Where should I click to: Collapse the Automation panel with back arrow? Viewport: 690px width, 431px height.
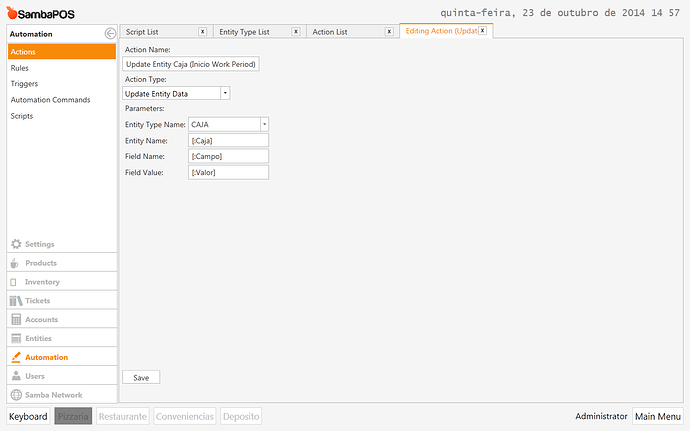(x=110, y=33)
